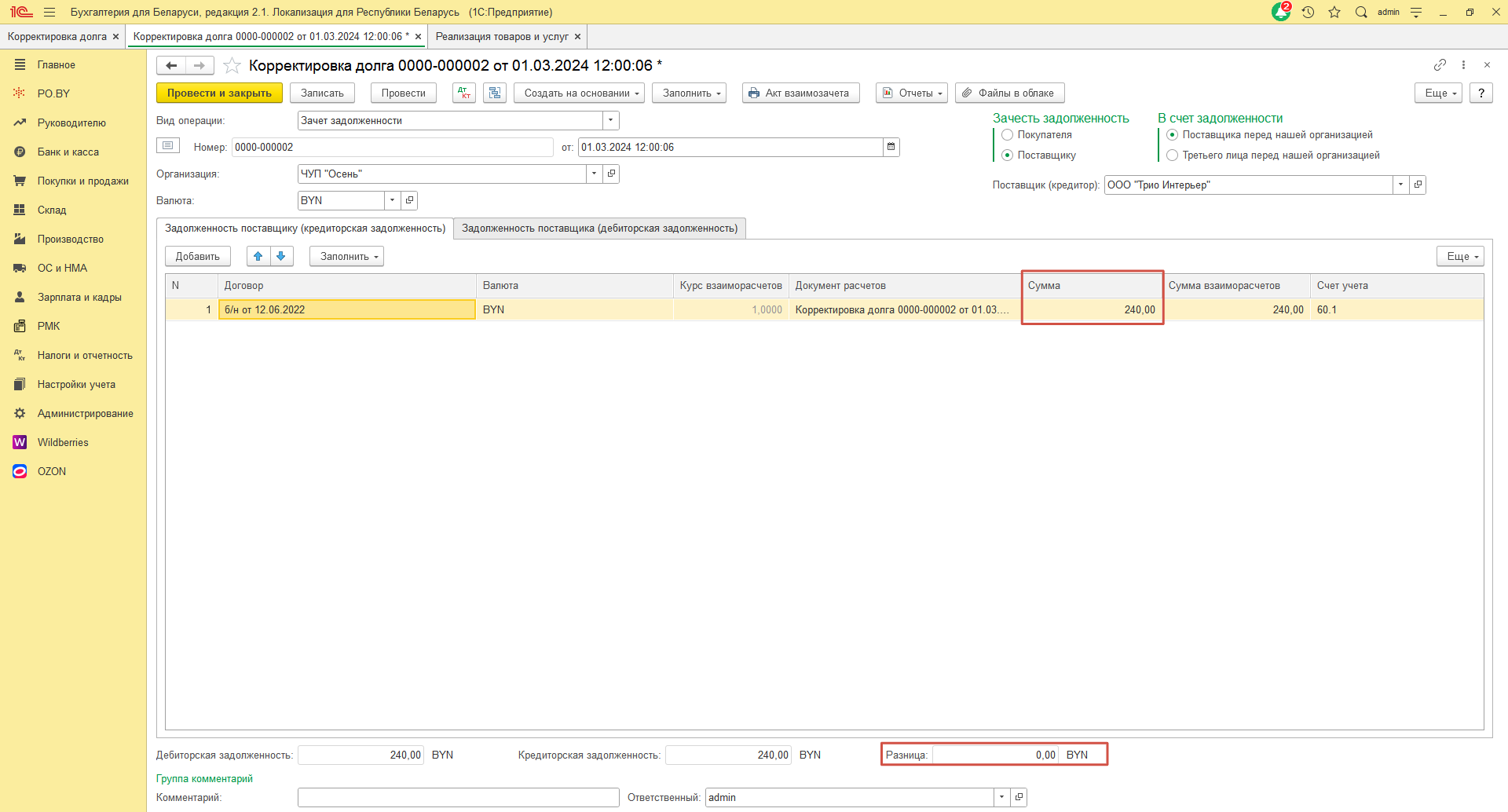Viewport: 1508px width, 812px height.
Task: Open Акт взаимозачета print form
Action: click(801, 93)
